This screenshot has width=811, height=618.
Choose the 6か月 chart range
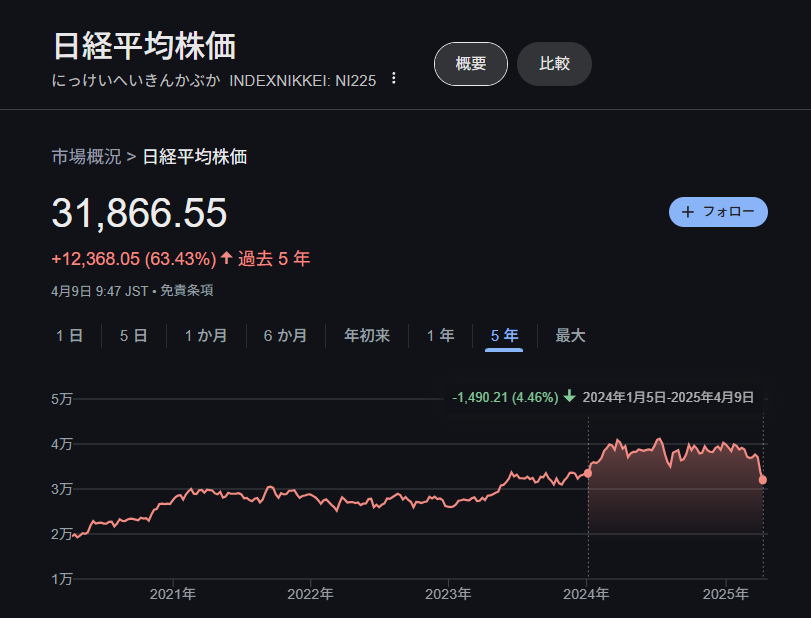[285, 336]
